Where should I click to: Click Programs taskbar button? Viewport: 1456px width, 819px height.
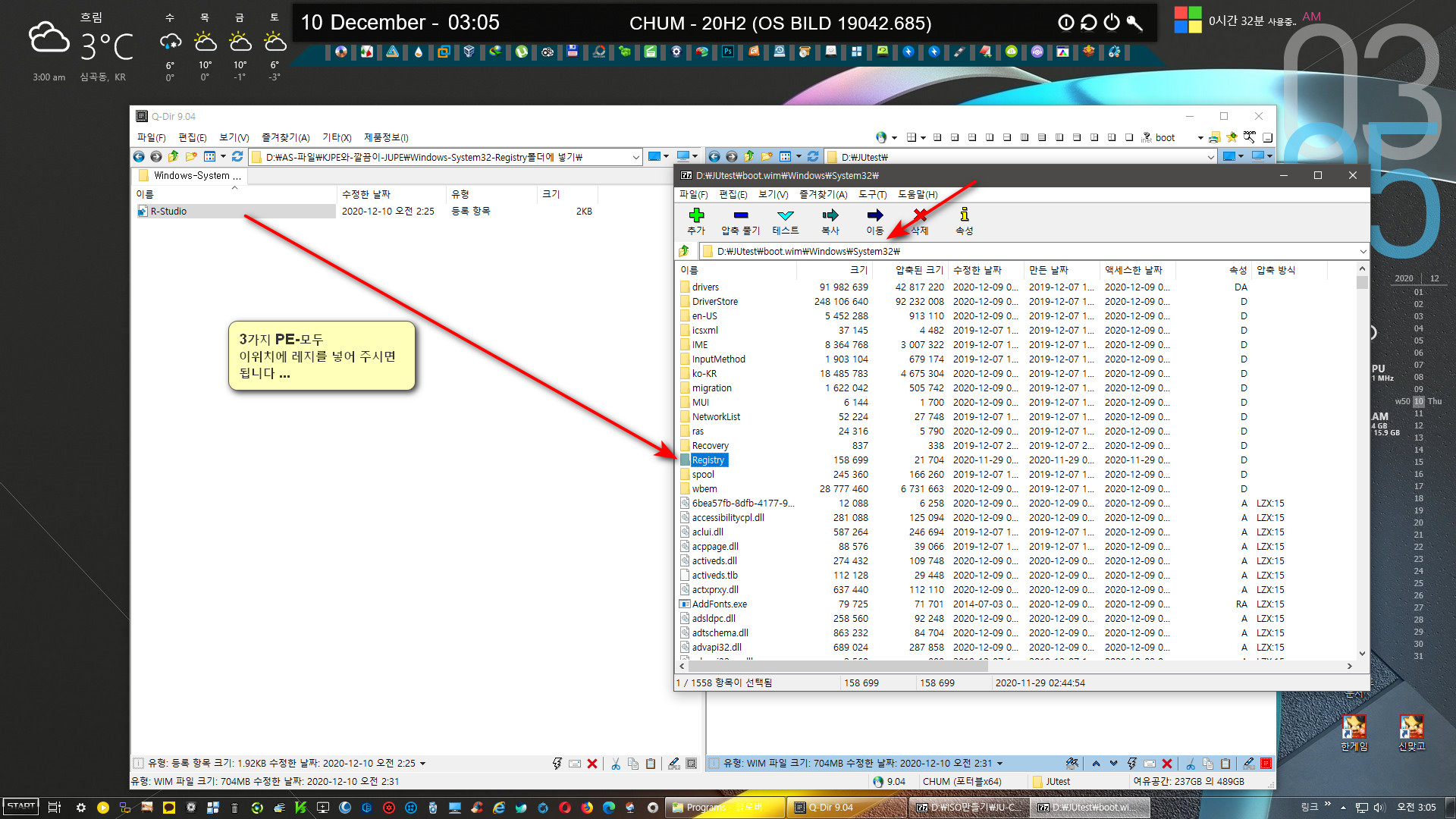[x=724, y=808]
